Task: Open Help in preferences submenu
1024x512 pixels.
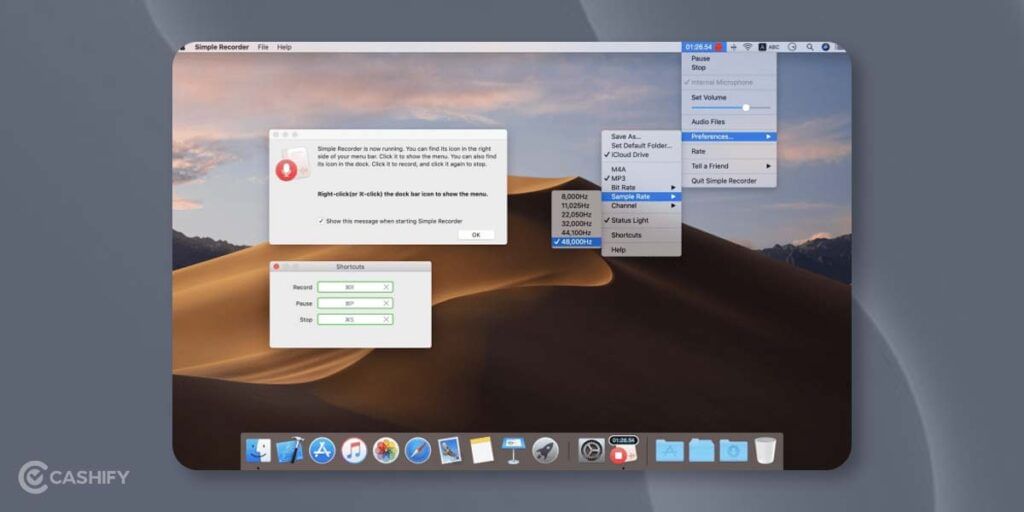Action: pos(641,250)
